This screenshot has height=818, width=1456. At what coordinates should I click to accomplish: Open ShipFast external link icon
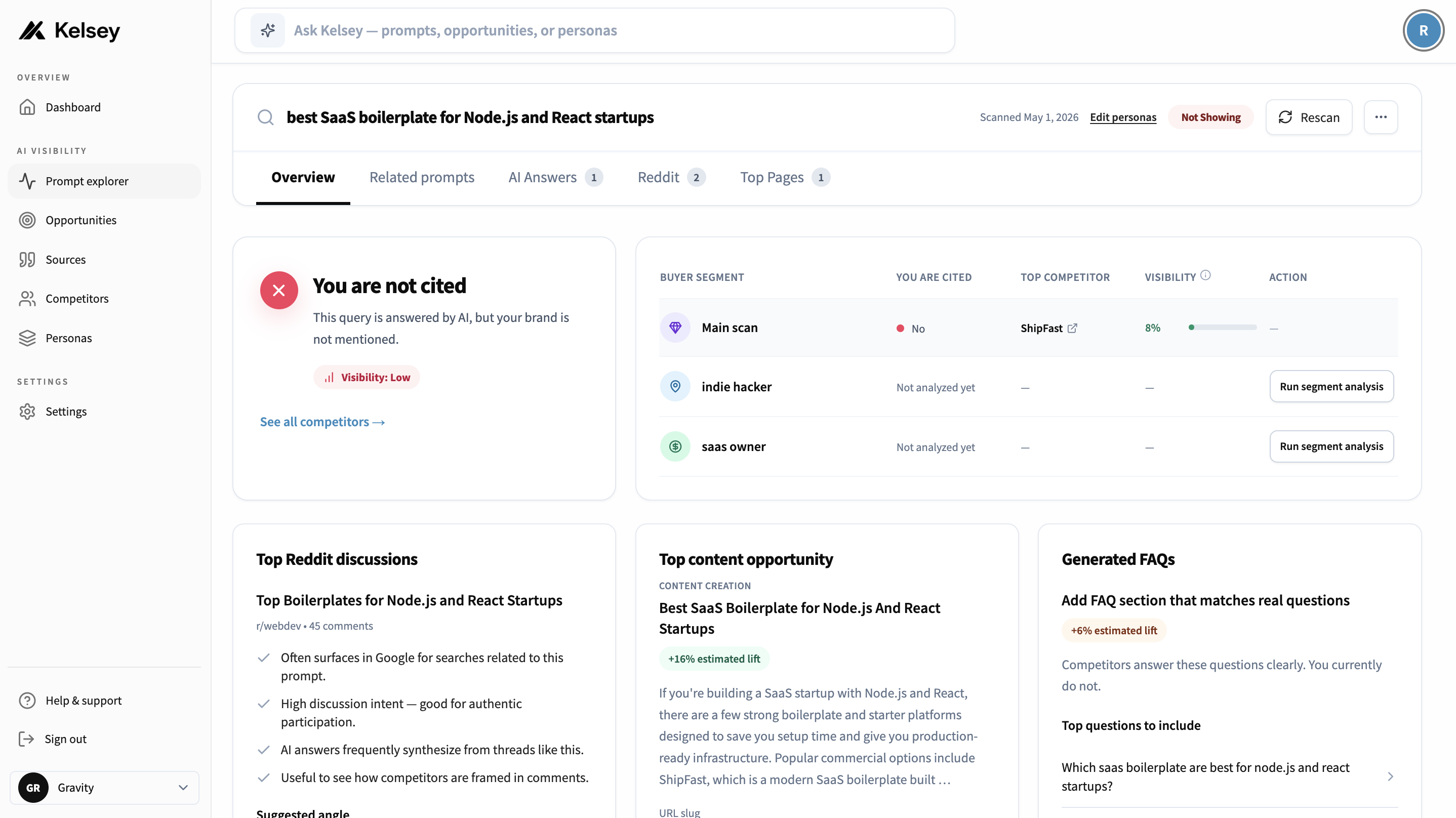[x=1072, y=328]
